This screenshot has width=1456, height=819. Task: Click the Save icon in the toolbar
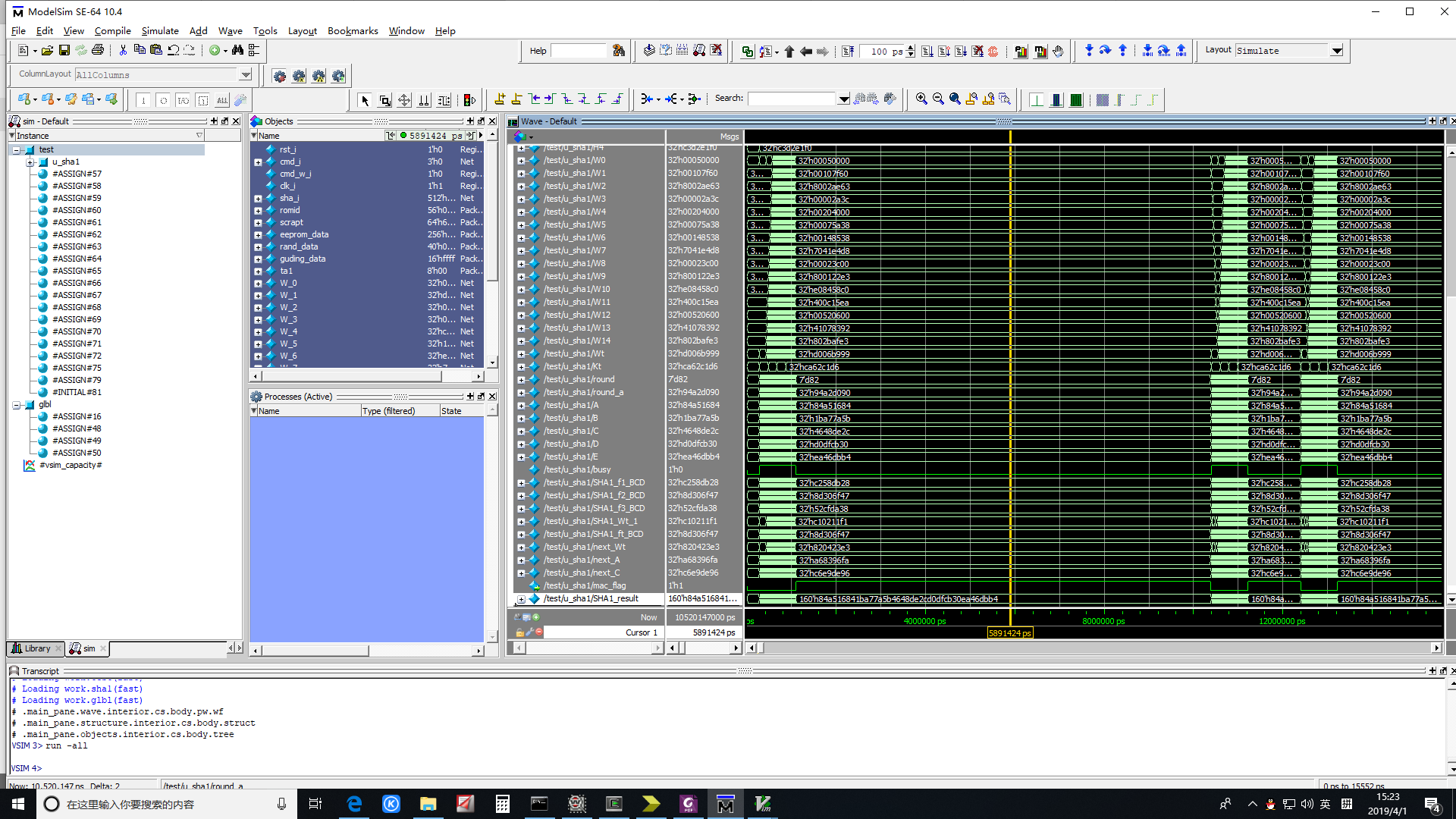[x=64, y=51]
